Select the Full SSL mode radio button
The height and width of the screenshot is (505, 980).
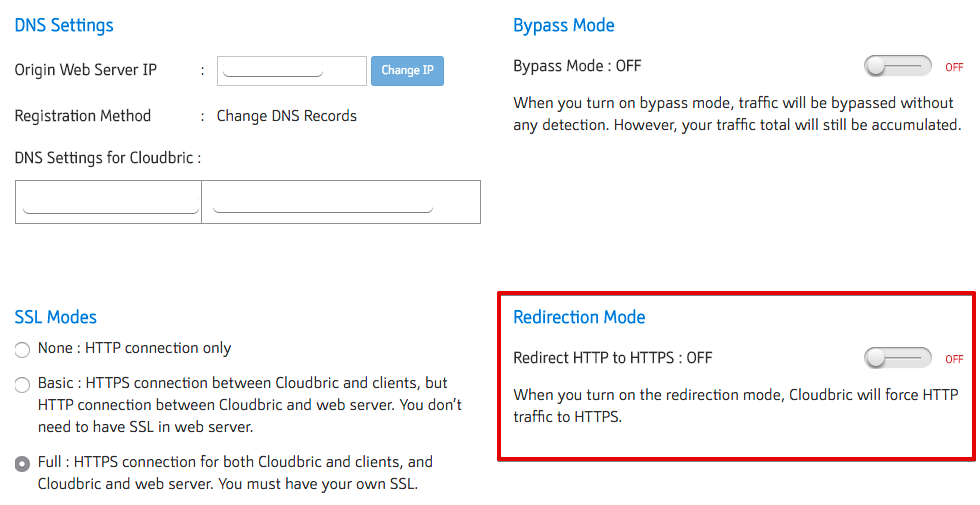click(22, 464)
